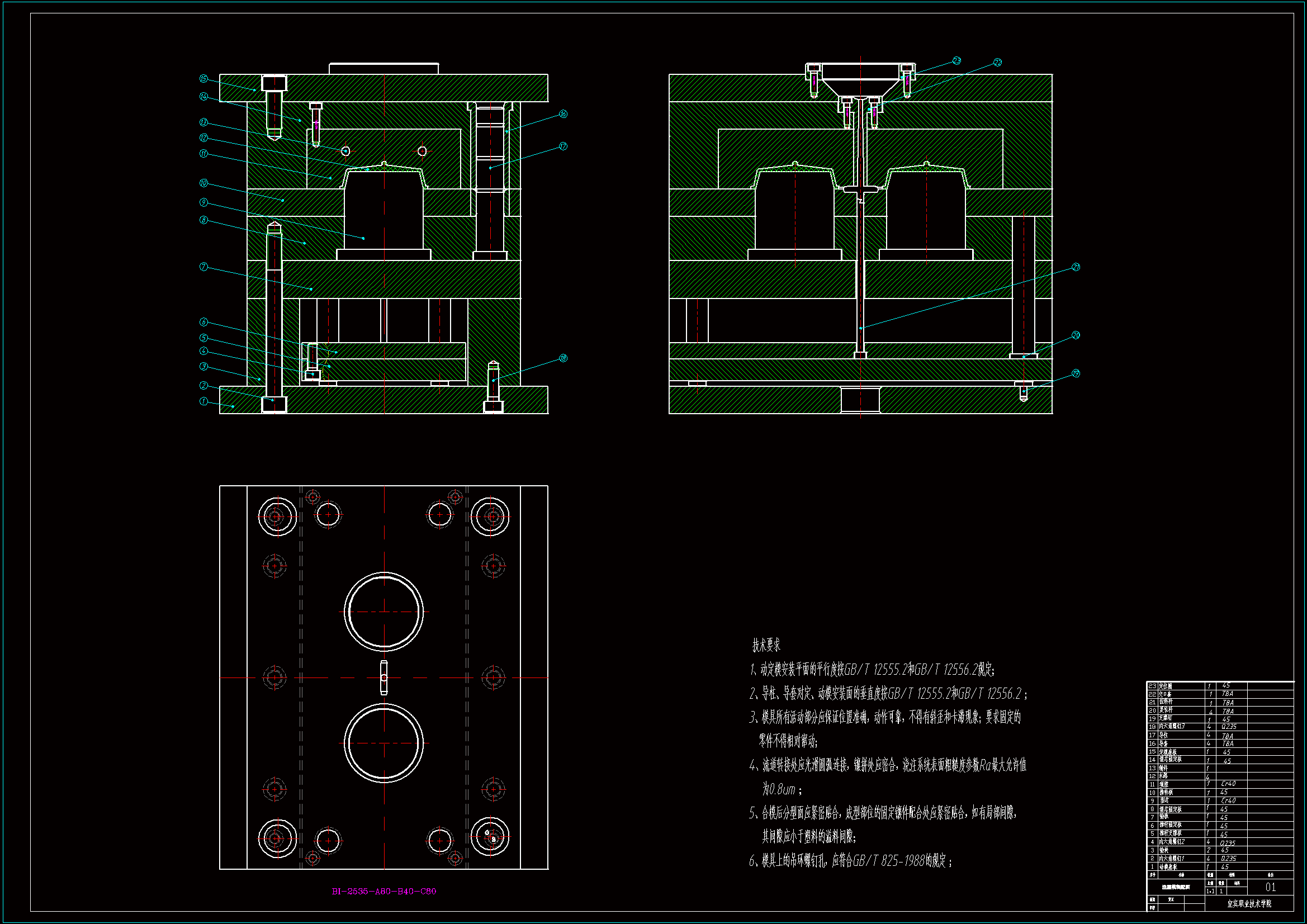Click part balloon number 1

pos(203,401)
